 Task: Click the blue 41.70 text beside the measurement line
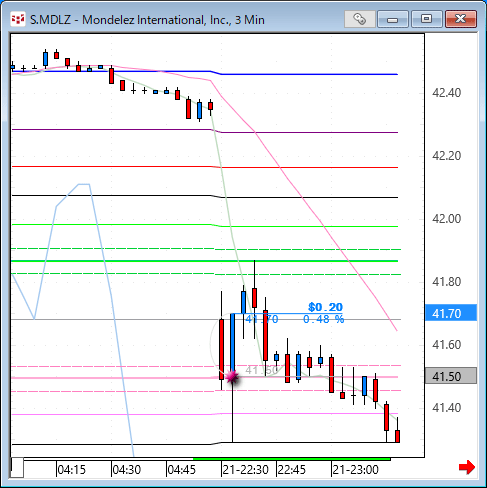click(262, 319)
